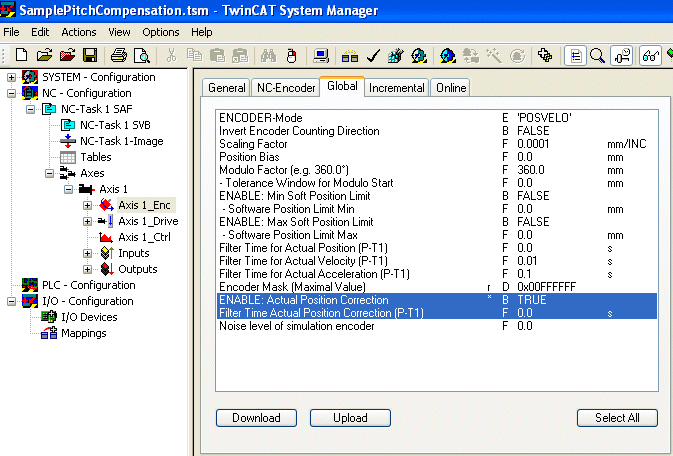Collapse the NC - Configuration node
Screen dimensions: 673x456
pos(11,93)
